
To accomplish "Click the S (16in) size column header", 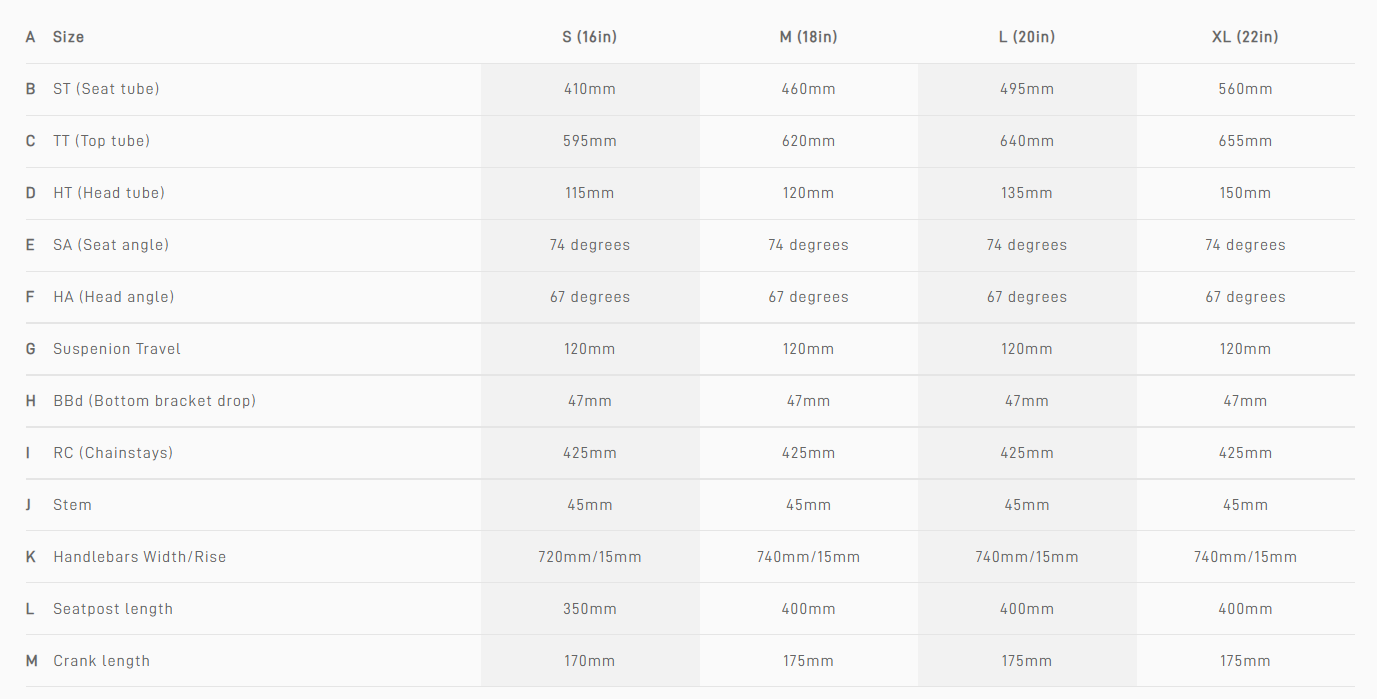I will click(x=589, y=37).
